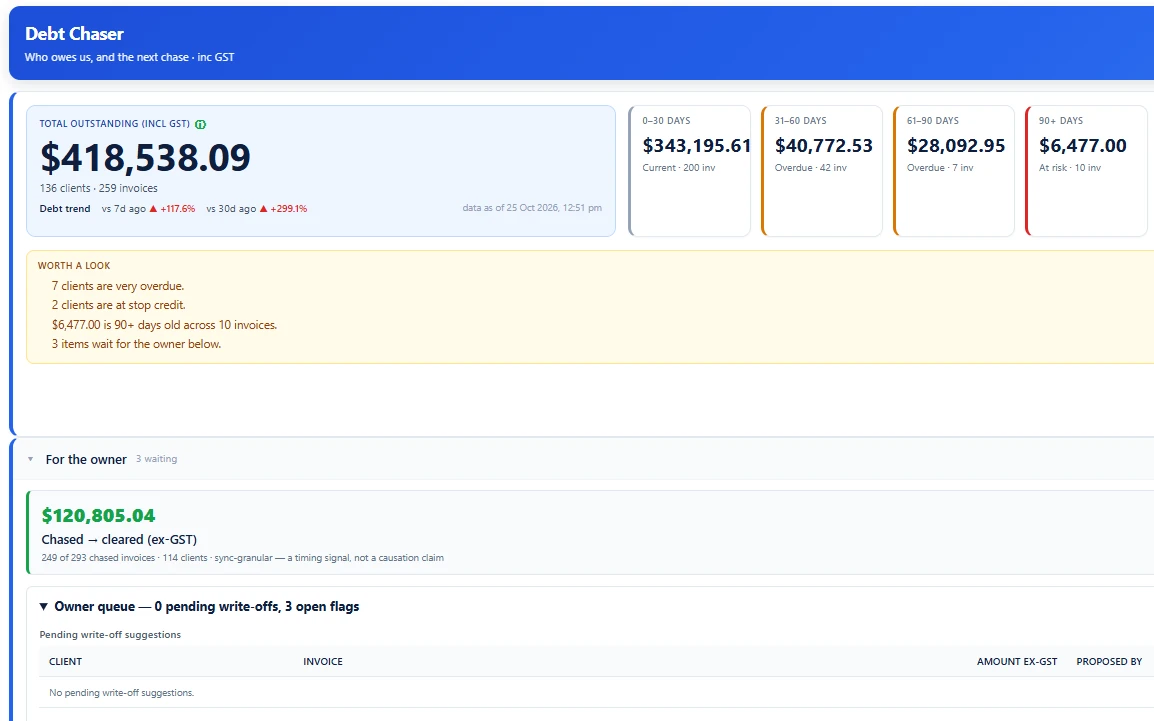This screenshot has height=721, width=1154.
Task: Click the info icon beside Total Outstanding
Action: tap(201, 124)
